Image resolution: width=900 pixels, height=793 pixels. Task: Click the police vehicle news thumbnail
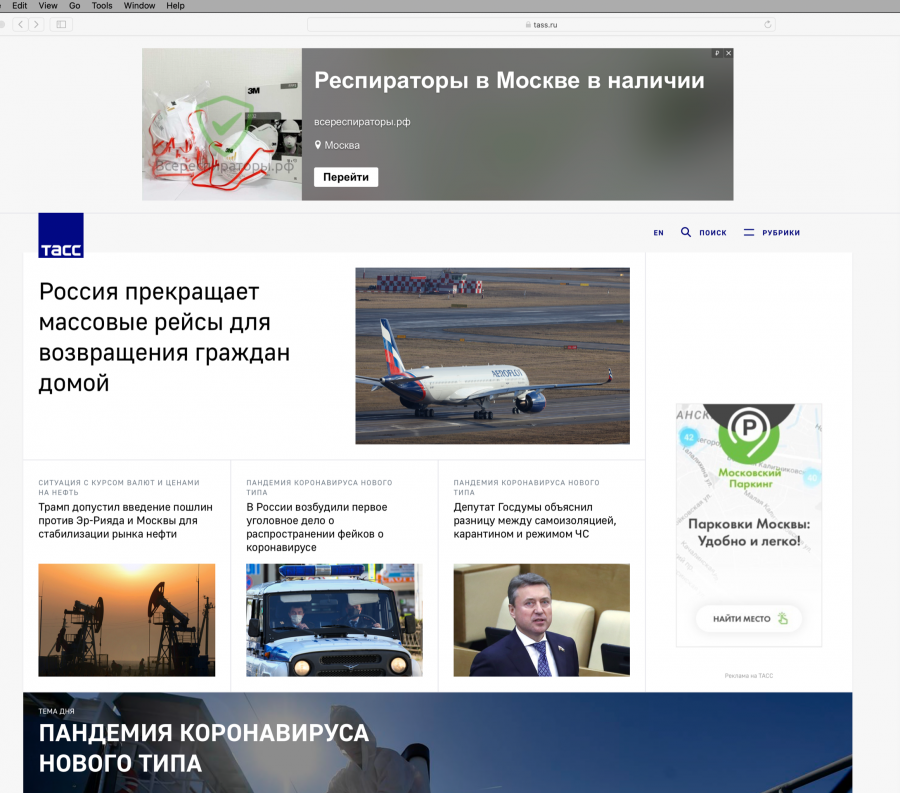pos(334,620)
